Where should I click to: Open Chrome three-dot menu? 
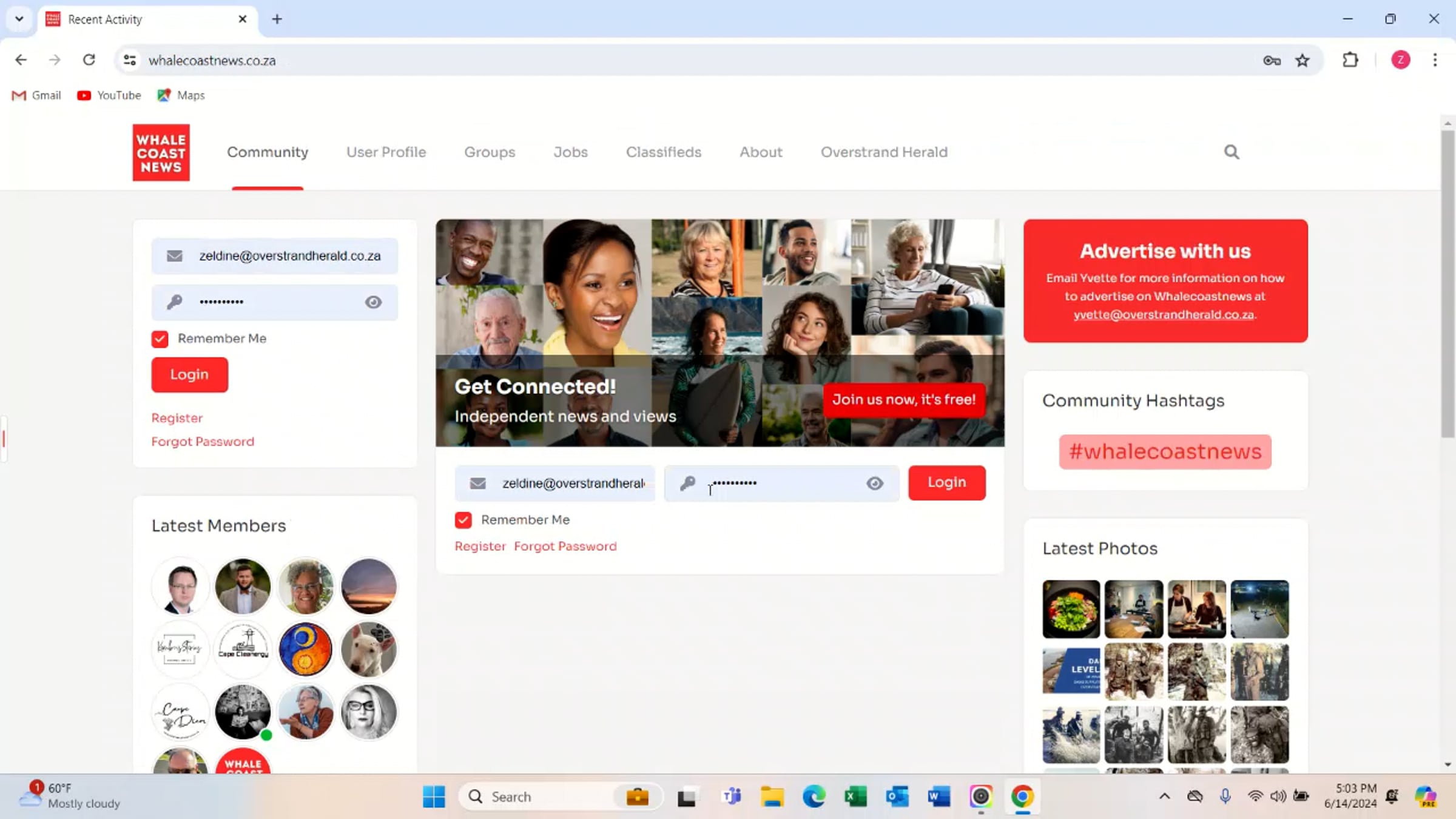click(x=1435, y=60)
